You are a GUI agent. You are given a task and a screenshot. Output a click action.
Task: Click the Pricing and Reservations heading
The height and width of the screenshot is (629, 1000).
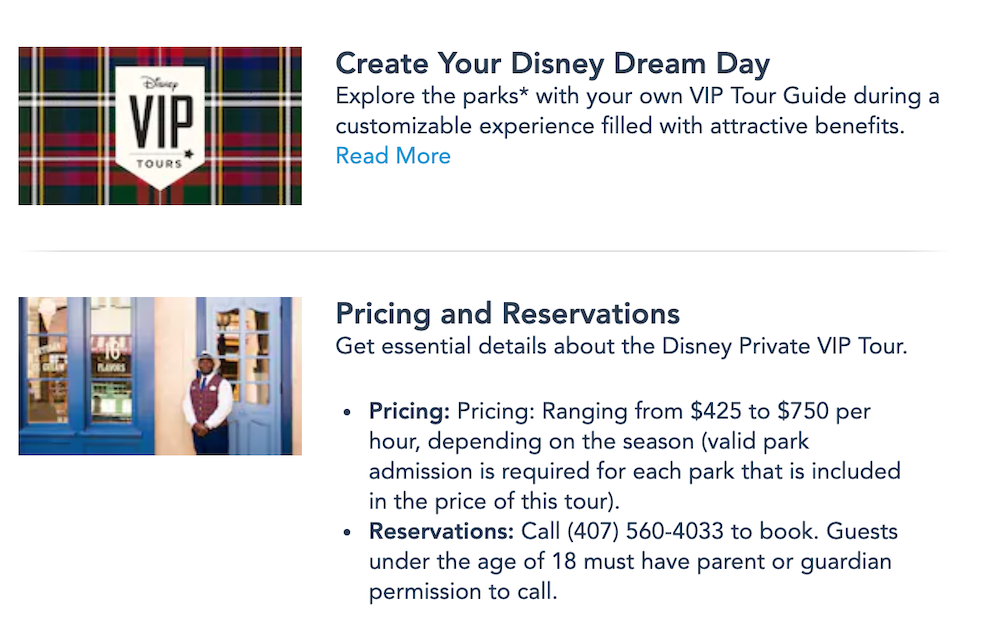[x=507, y=314]
